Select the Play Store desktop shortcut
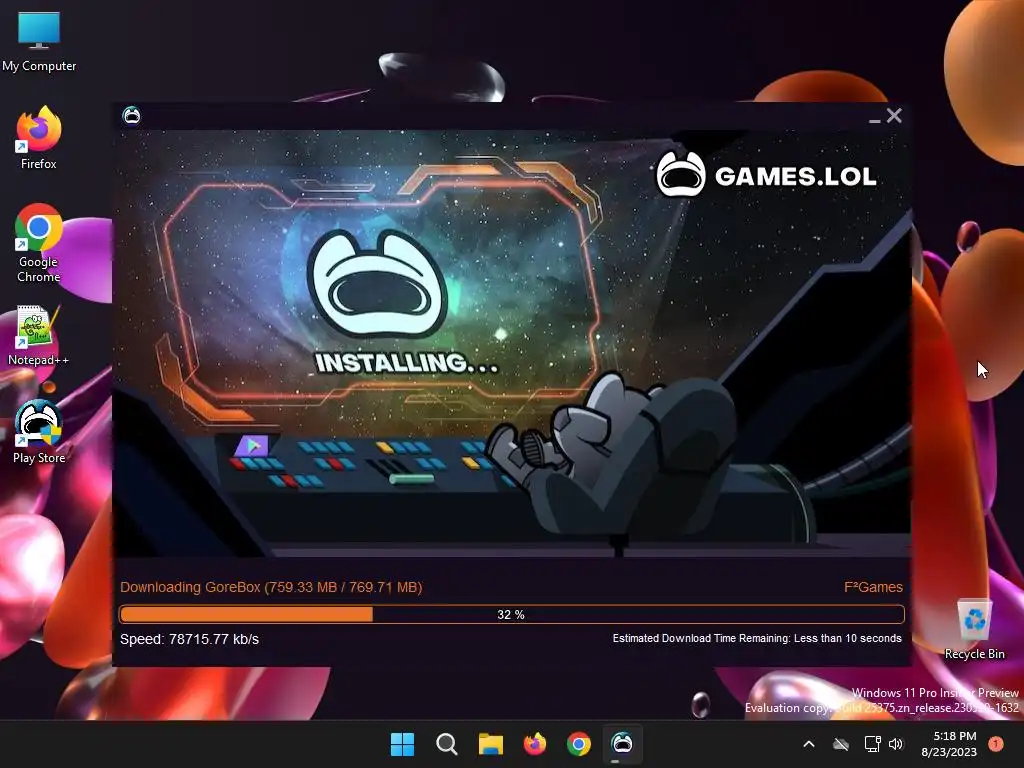 coord(39,432)
